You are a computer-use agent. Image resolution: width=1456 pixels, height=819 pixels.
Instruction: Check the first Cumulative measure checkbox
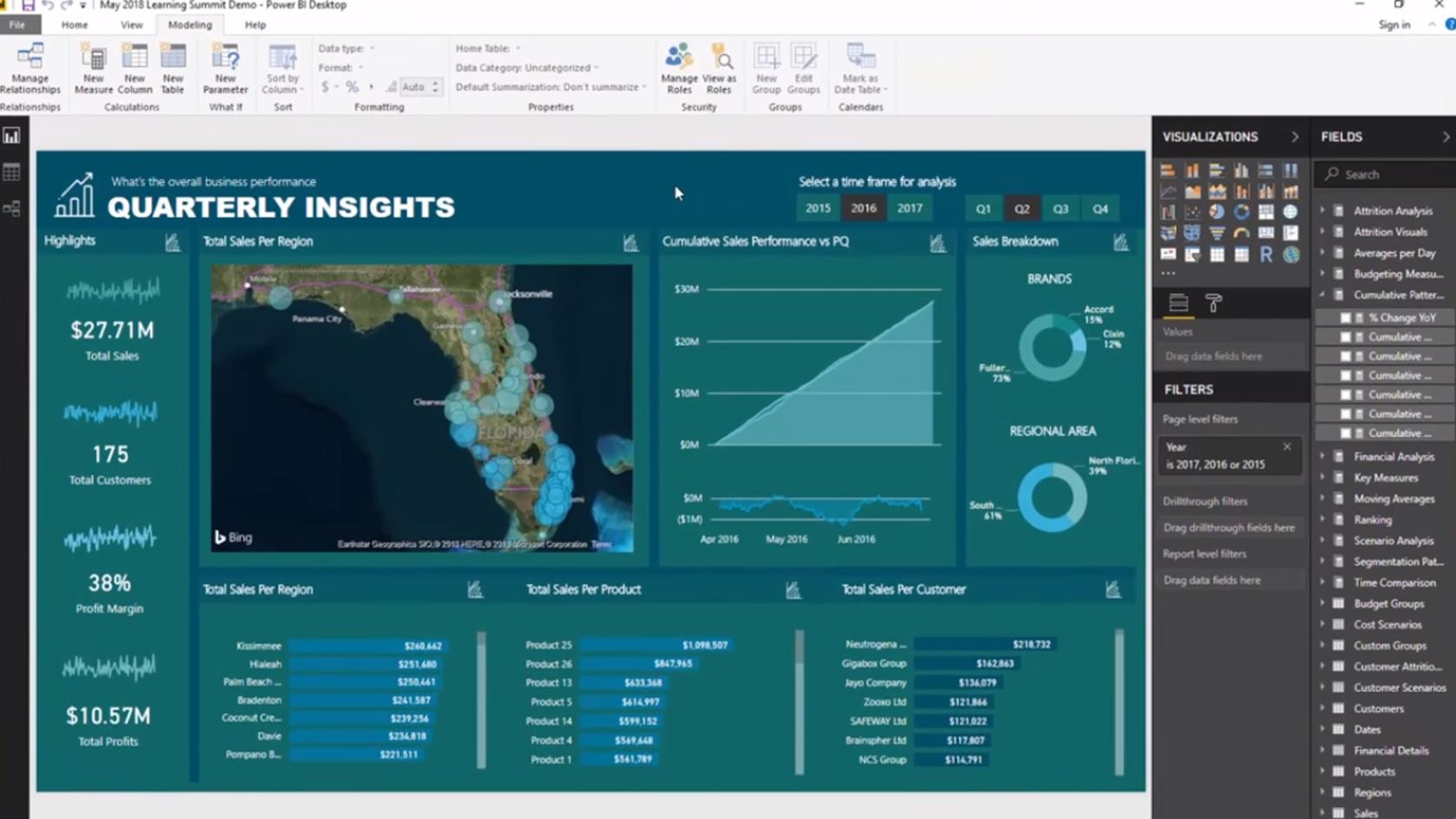1345,337
